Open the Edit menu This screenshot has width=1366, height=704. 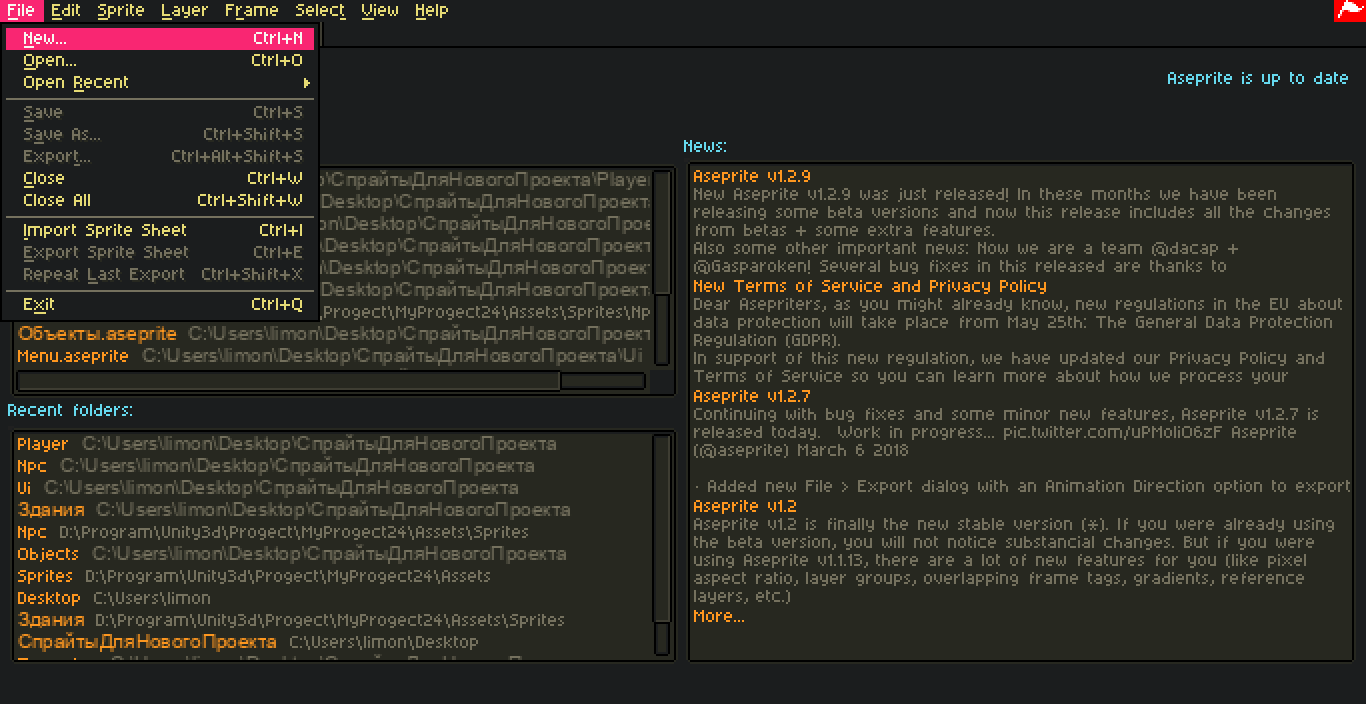tap(66, 11)
